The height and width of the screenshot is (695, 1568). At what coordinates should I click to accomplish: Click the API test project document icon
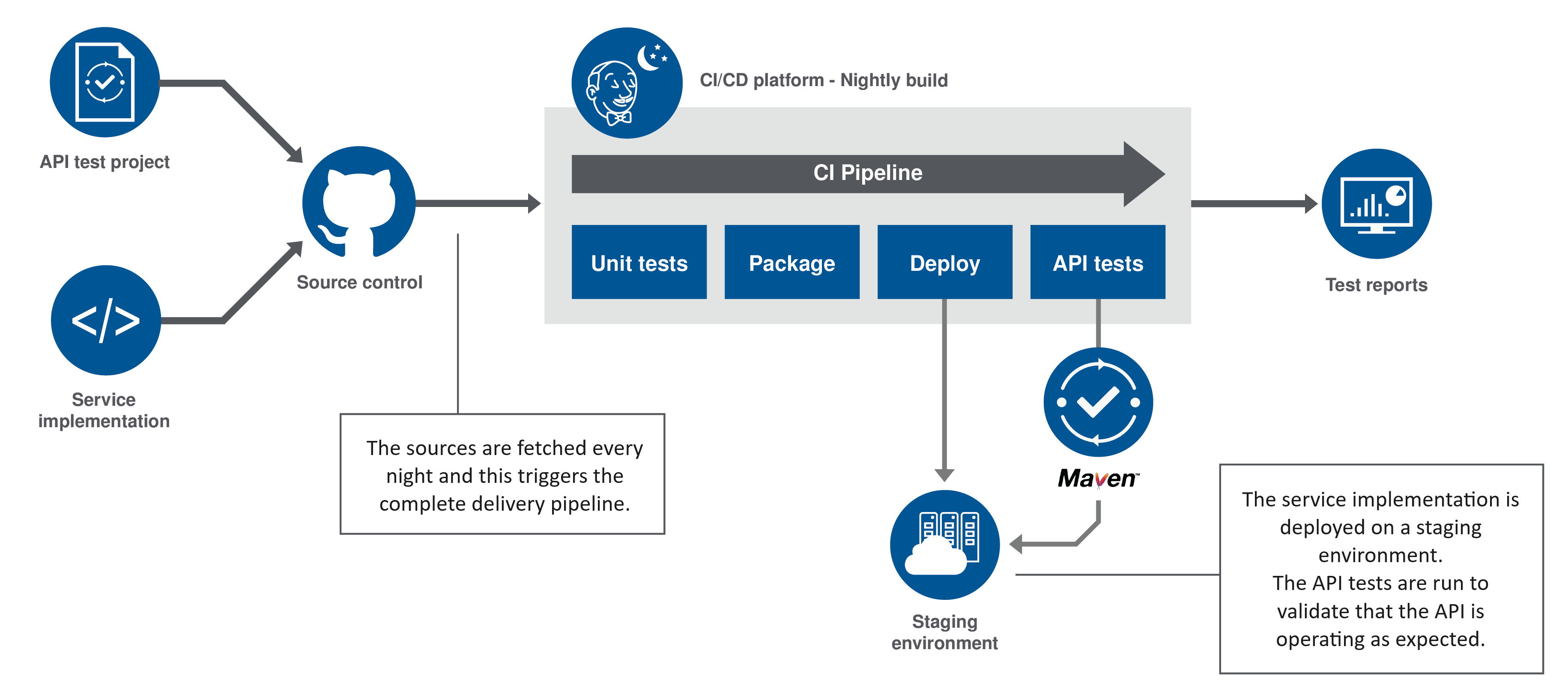point(100,75)
